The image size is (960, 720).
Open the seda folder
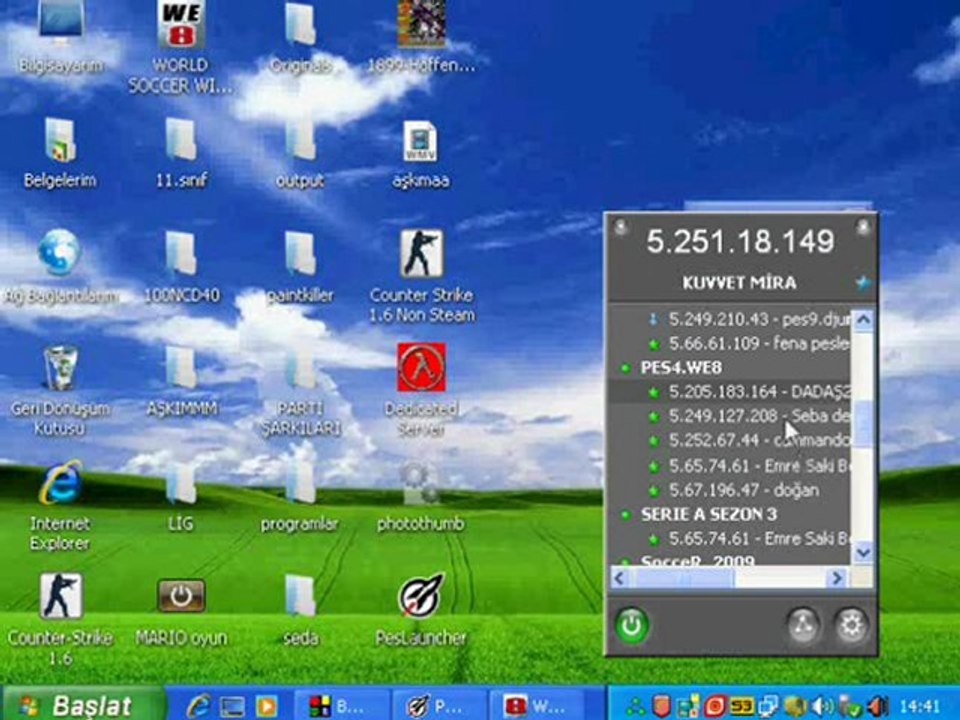tap(300, 611)
